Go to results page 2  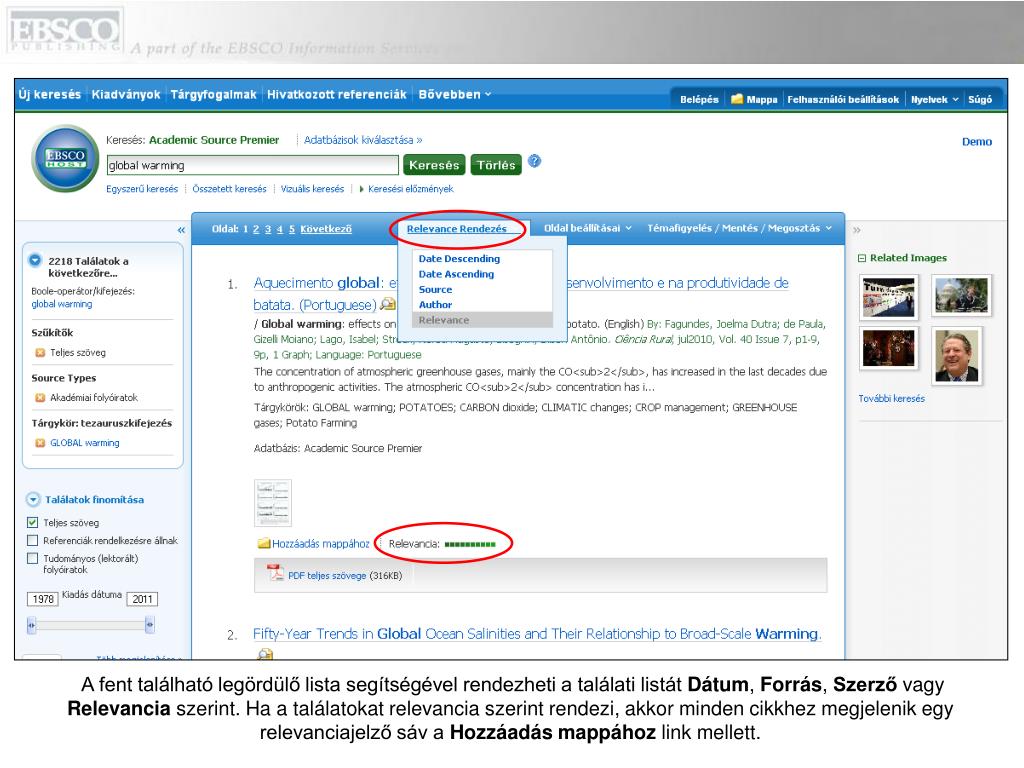(x=256, y=229)
